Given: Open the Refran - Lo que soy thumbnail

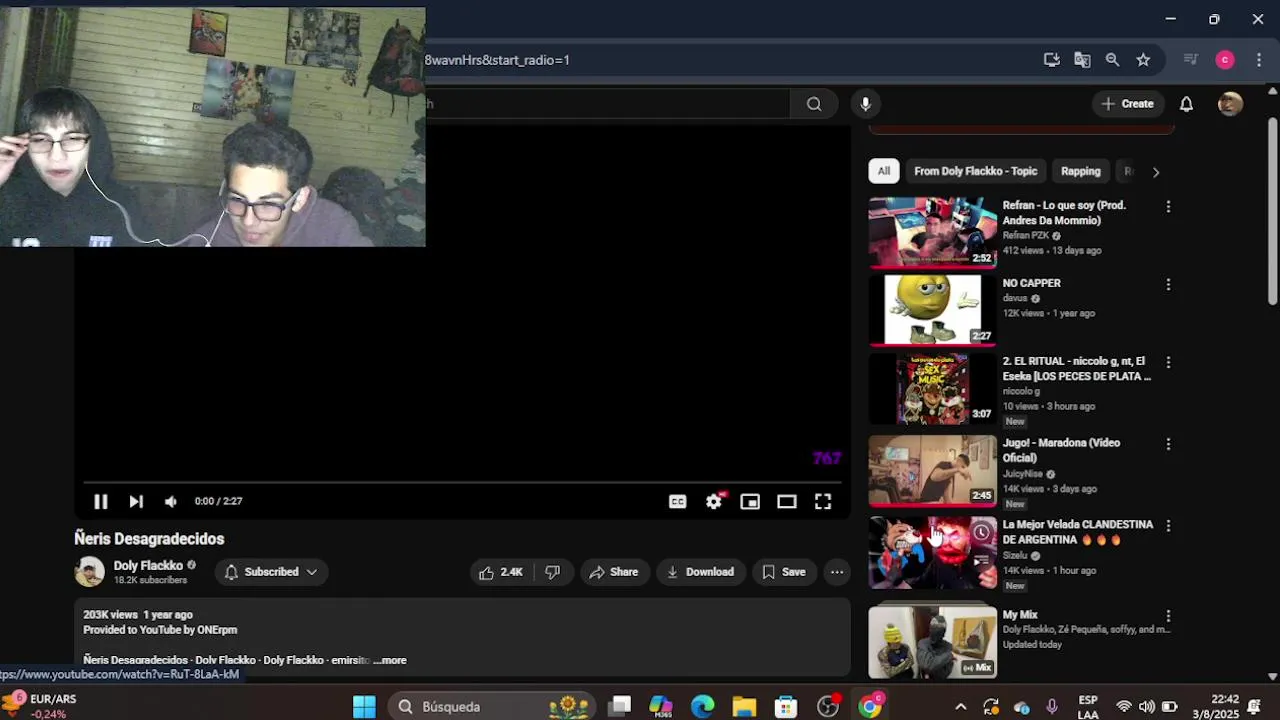Looking at the screenshot, I should [x=933, y=231].
